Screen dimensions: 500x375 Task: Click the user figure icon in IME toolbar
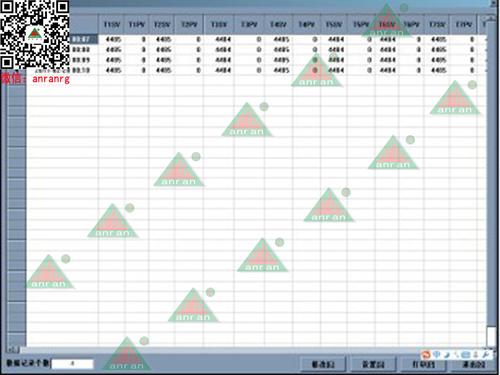476,355
